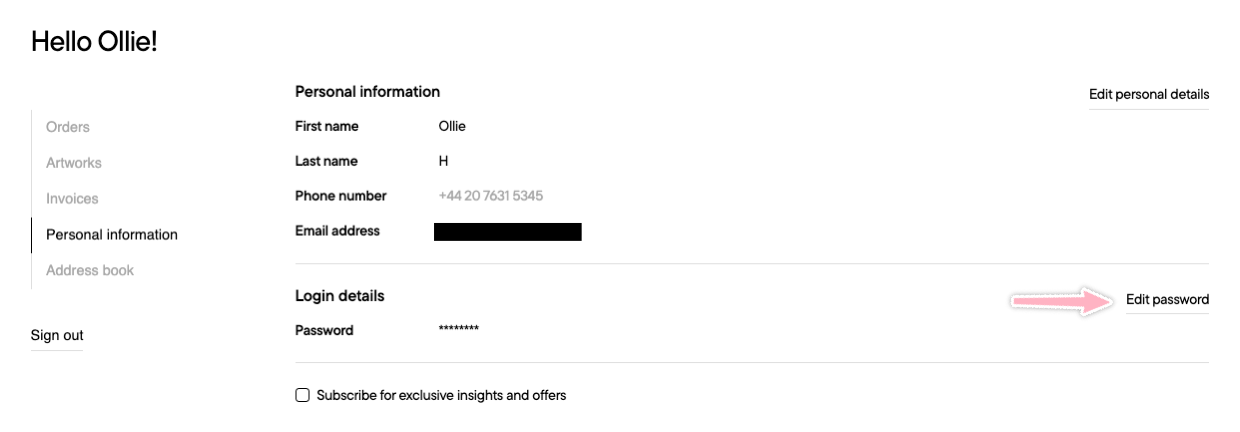Click the 'Hello Ollie!' heading
Screen dimensions: 1240x432
[x=95, y=42]
